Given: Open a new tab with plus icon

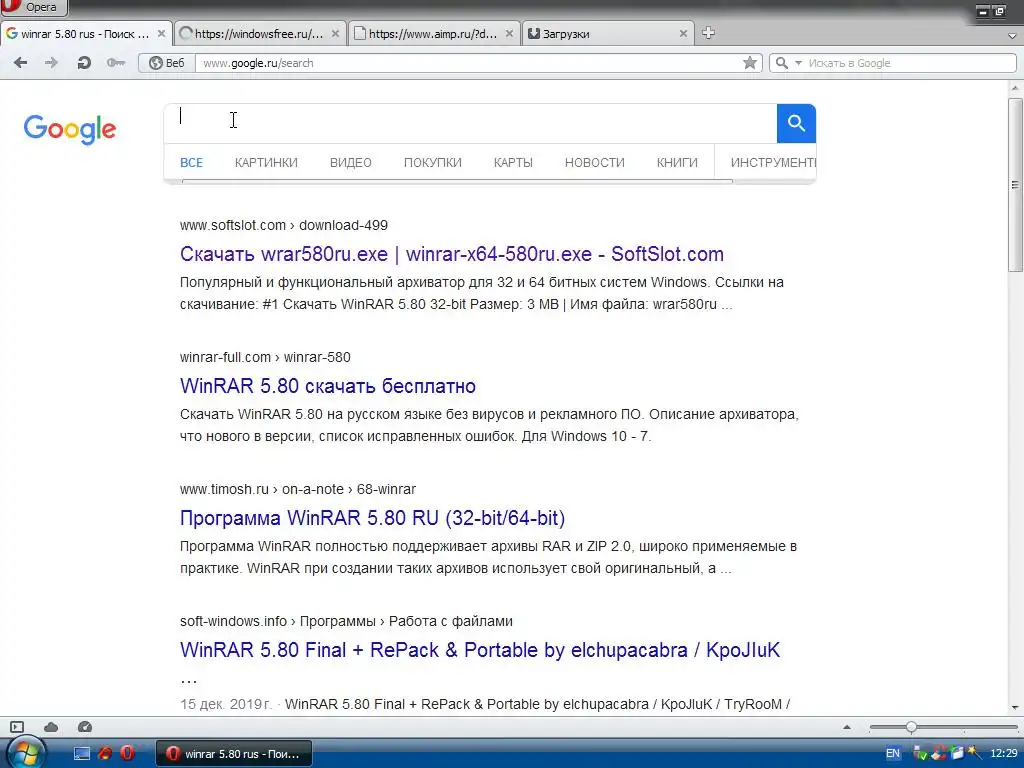Looking at the screenshot, I should tap(708, 33).
